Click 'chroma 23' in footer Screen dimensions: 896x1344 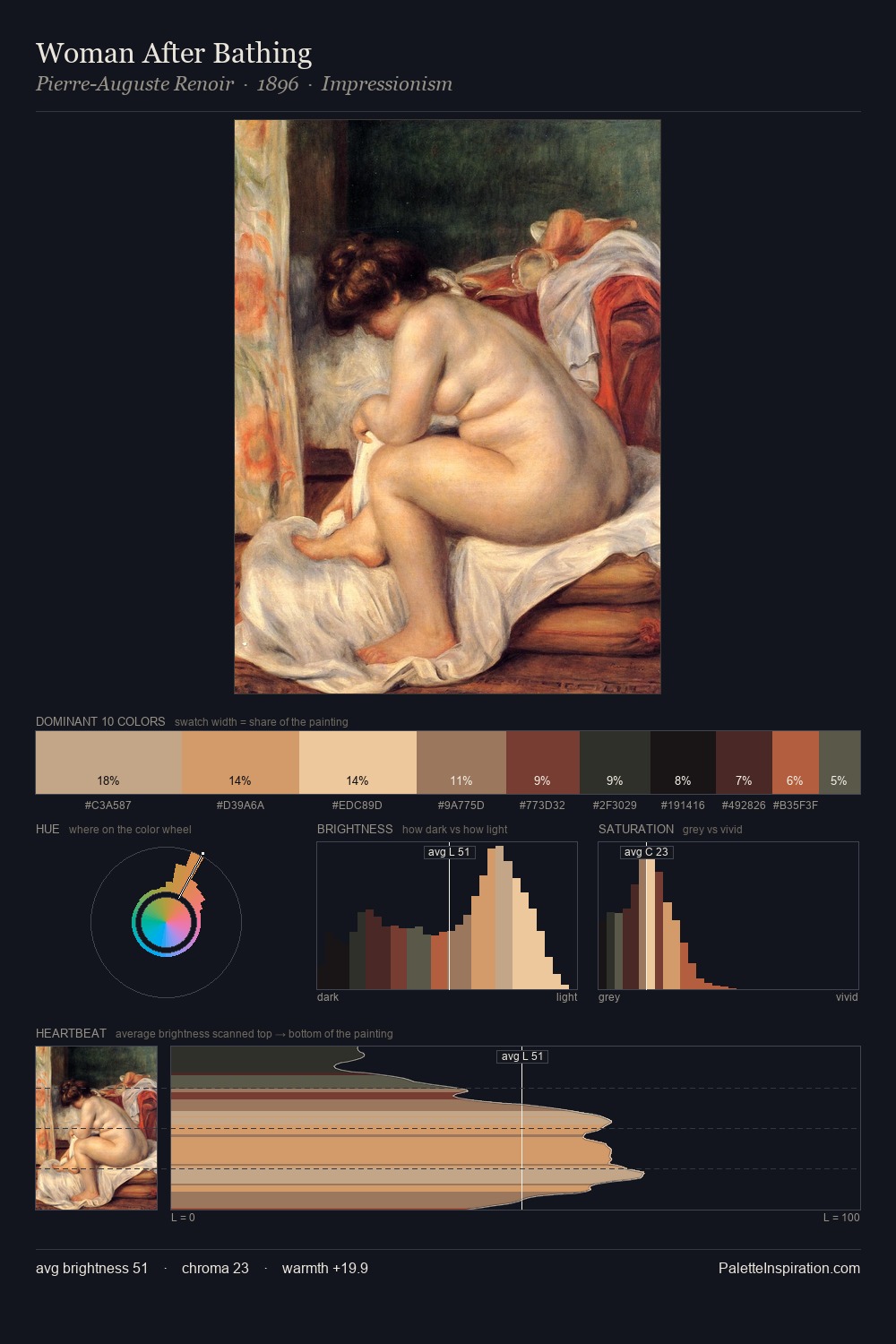point(215,1268)
